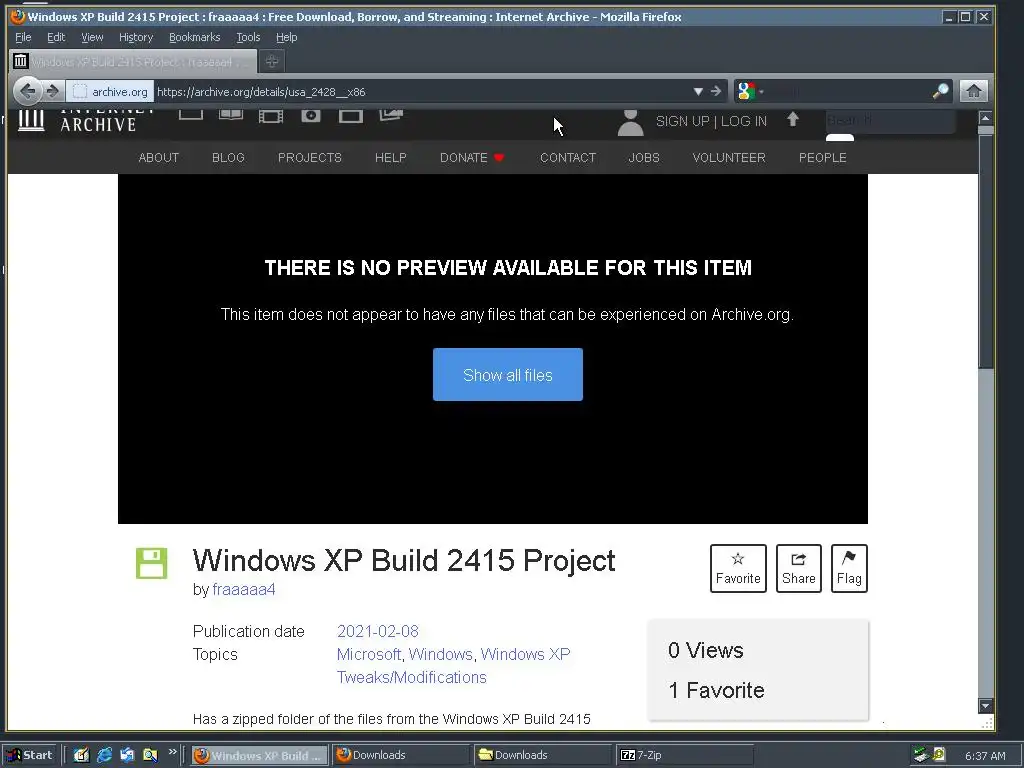Click the user avatar icon
This screenshot has width=1024, height=768.
point(630,123)
